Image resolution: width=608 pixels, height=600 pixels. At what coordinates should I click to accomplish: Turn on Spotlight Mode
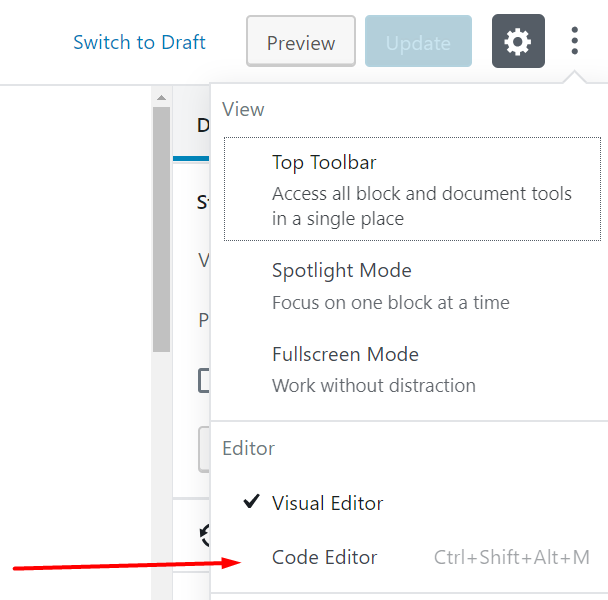coord(412,286)
